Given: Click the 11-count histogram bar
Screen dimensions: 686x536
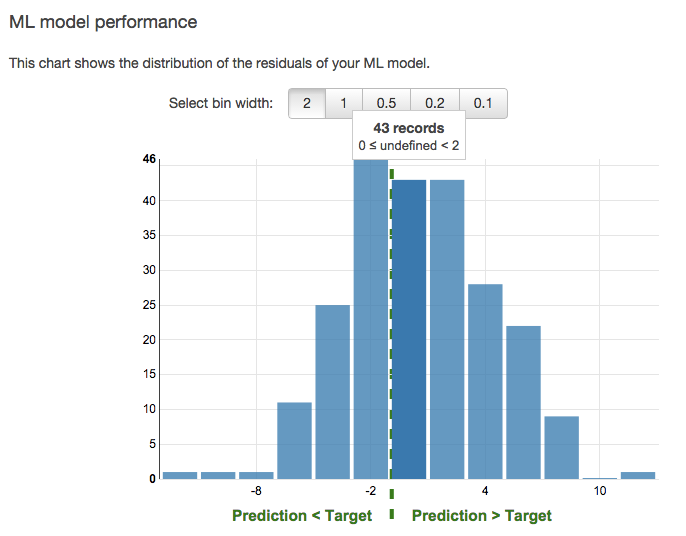Looking at the screenshot, I should tap(294, 441).
